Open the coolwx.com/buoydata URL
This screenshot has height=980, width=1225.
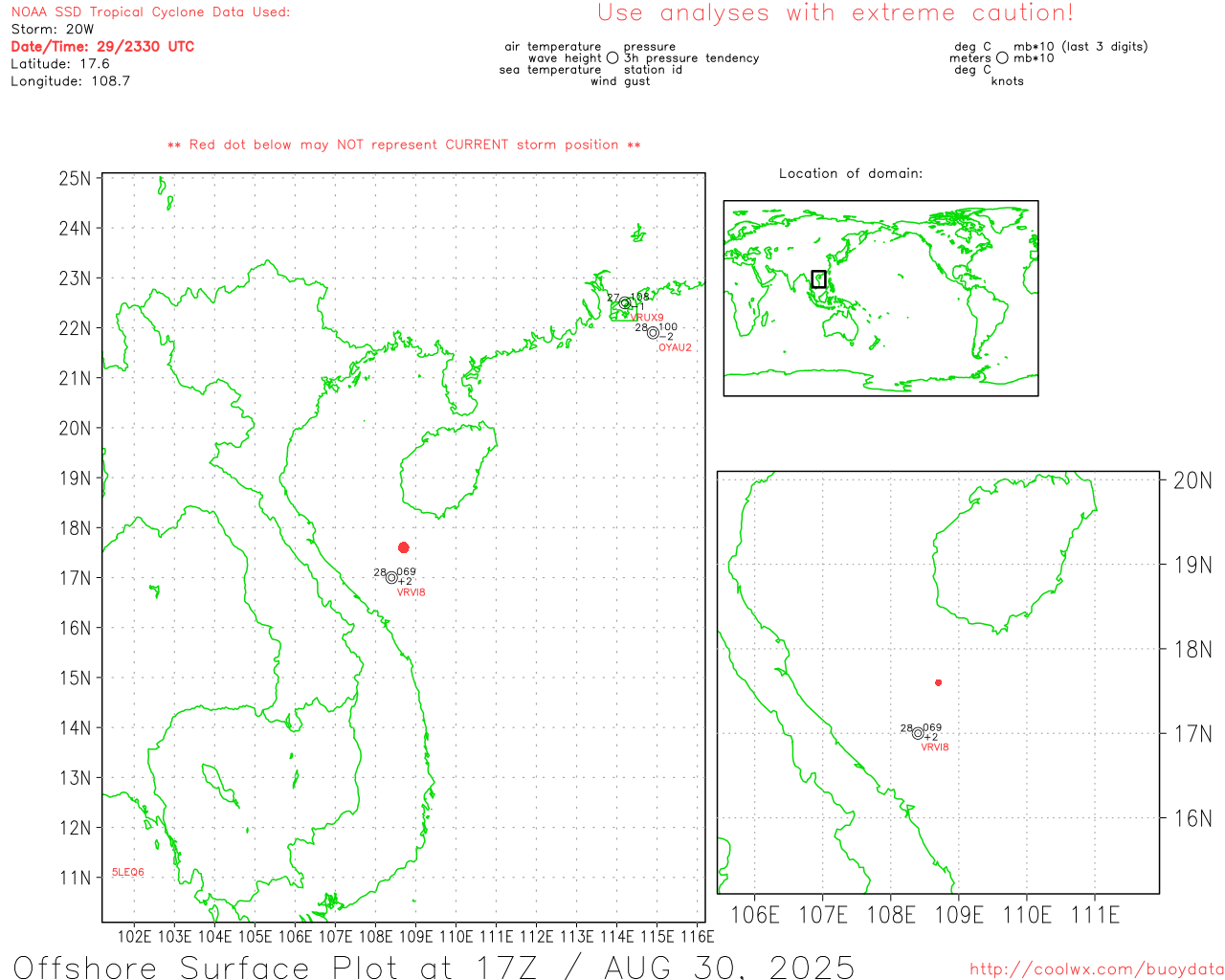pos(1097,969)
